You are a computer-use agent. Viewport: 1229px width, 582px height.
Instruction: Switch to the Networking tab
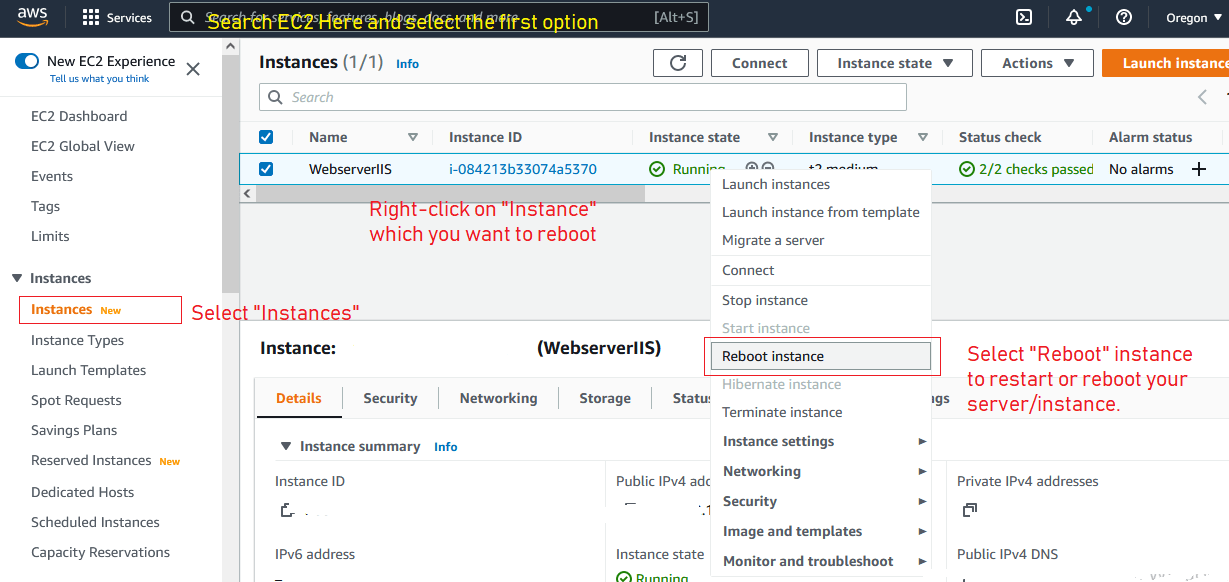point(498,398)
